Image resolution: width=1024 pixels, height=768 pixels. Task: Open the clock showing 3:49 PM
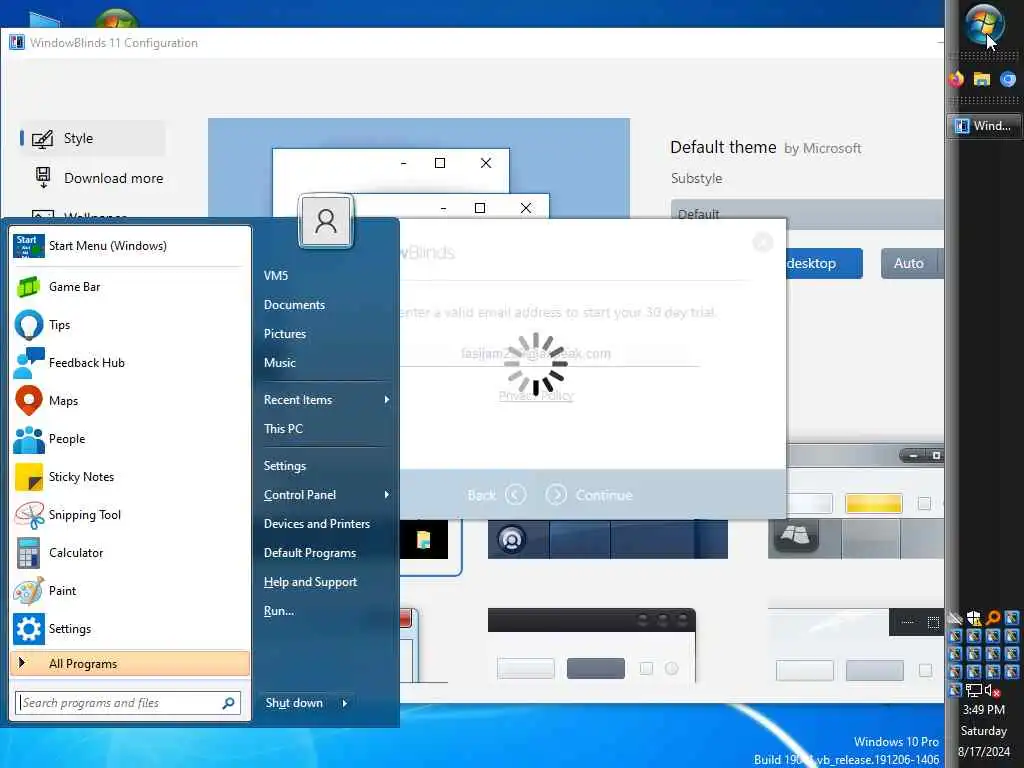(984, 710)
